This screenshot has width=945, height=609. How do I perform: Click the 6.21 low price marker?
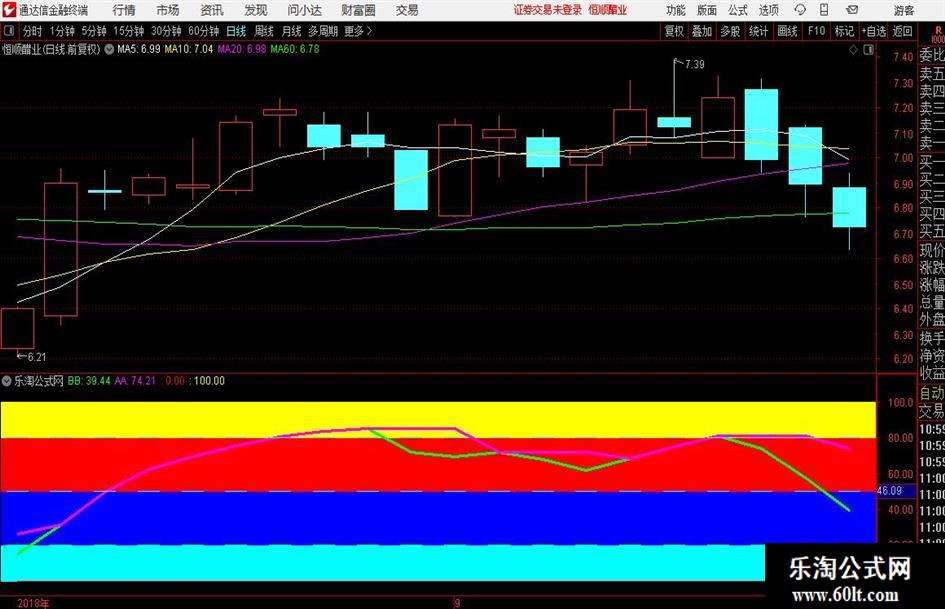[36, 356]
